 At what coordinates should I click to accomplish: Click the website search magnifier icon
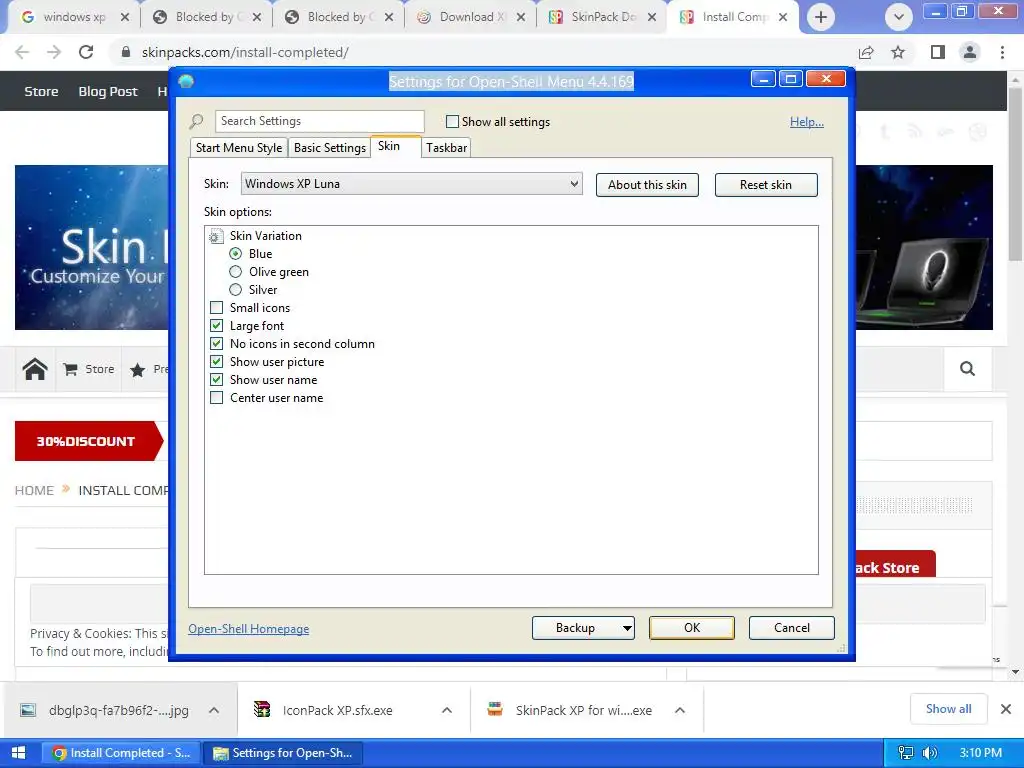(x=967, y=369)
